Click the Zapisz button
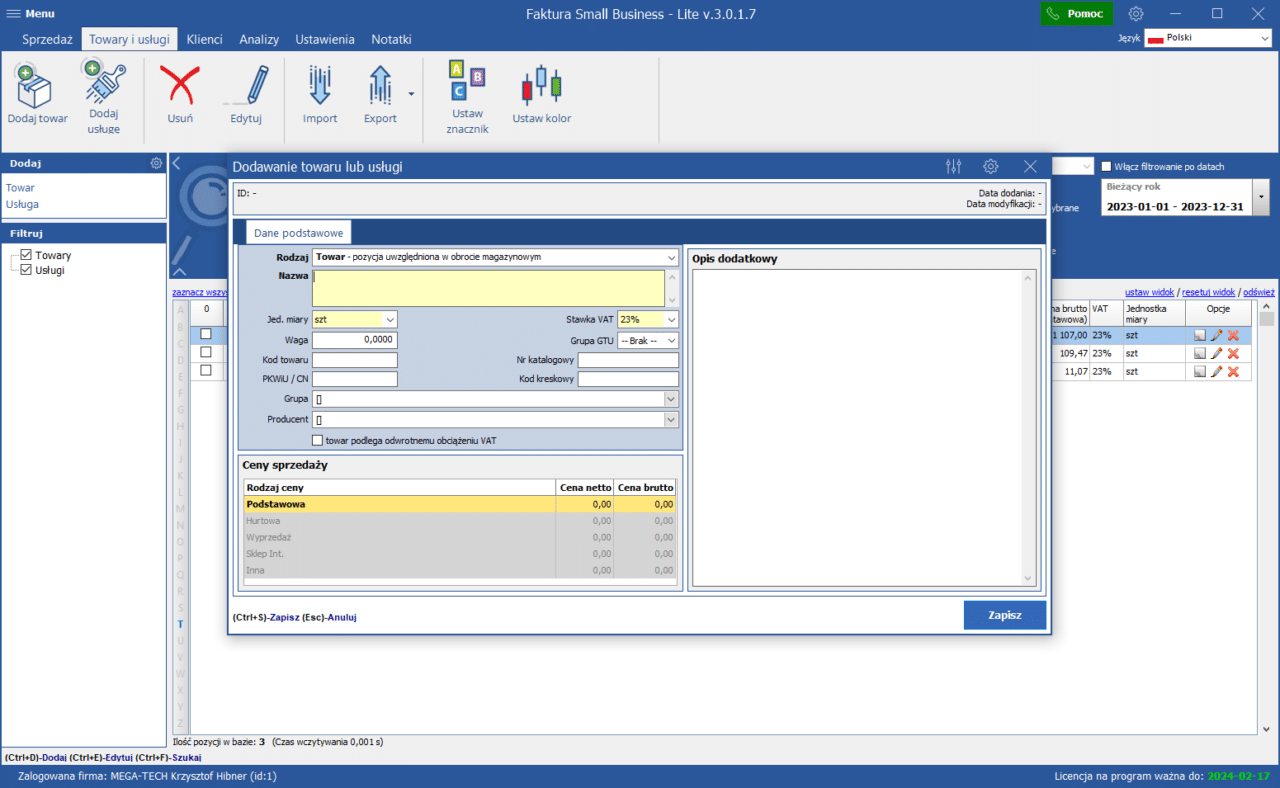1280x788 pixels. pyautogui.click(x=1005, y=615)
